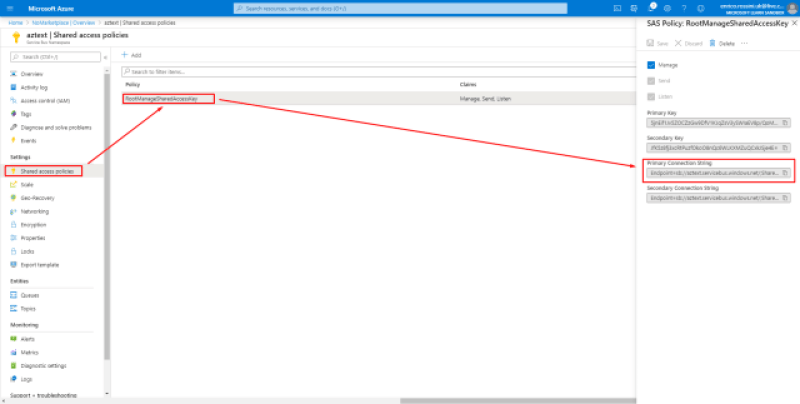Viewport: 800px width, 404px height.
Task: Open Activity log from sidebar
Action: [x=34, y=87]
